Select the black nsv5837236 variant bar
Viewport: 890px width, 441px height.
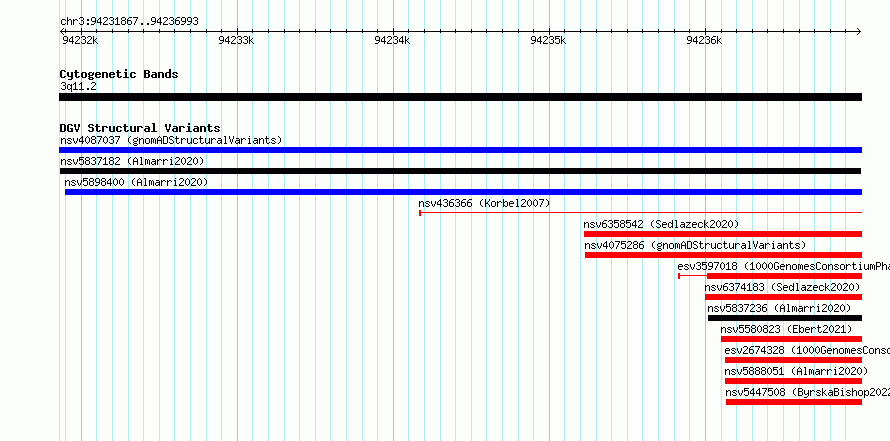tap(785, 318)
